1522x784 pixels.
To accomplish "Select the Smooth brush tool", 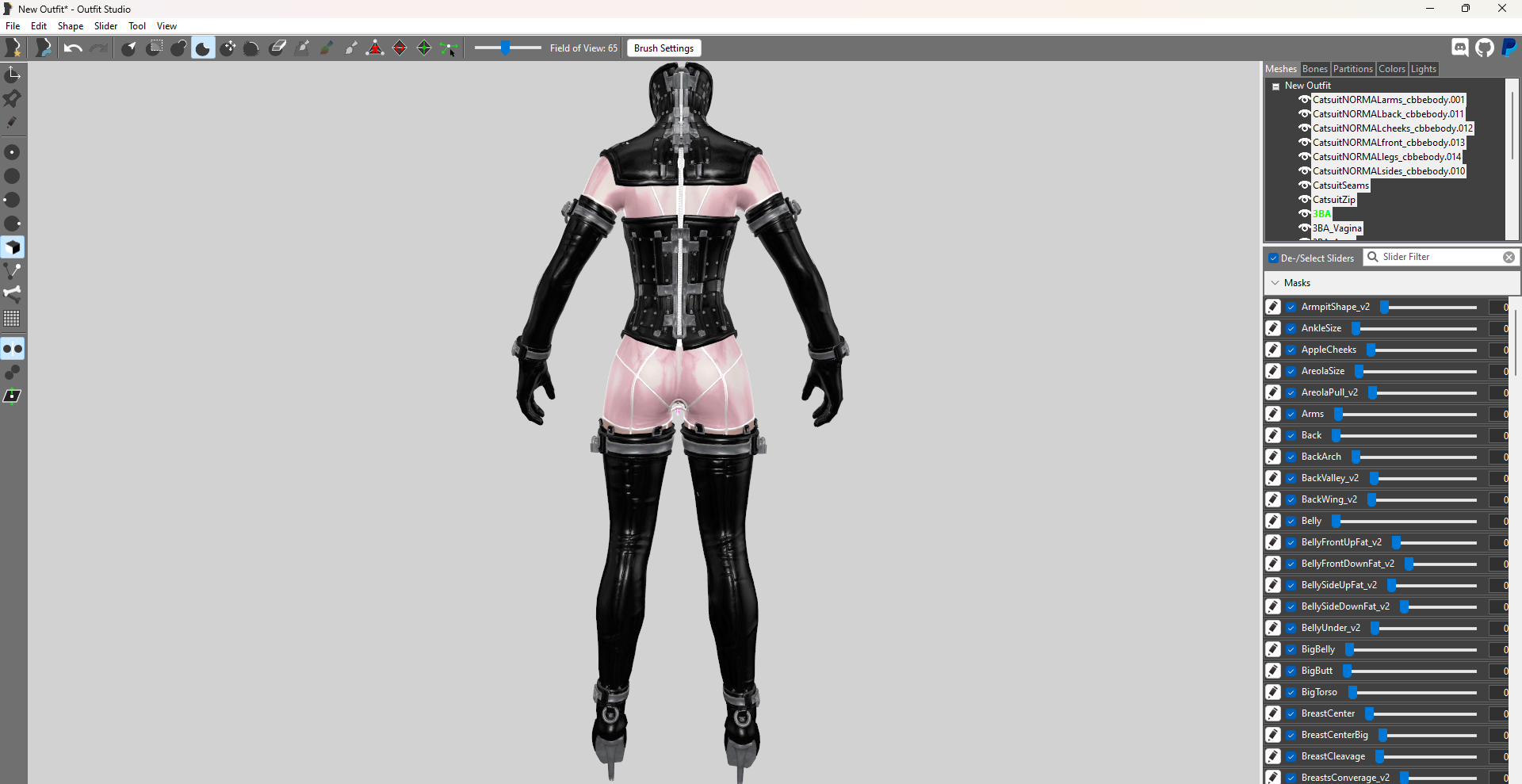I will (252, 48).
